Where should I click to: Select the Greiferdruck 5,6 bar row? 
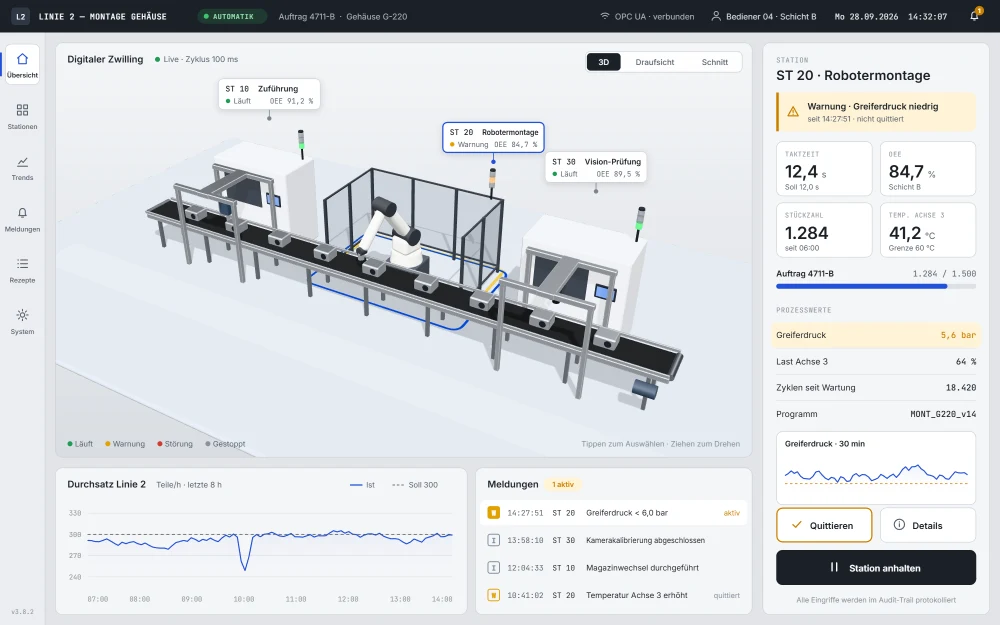[876, 335]
